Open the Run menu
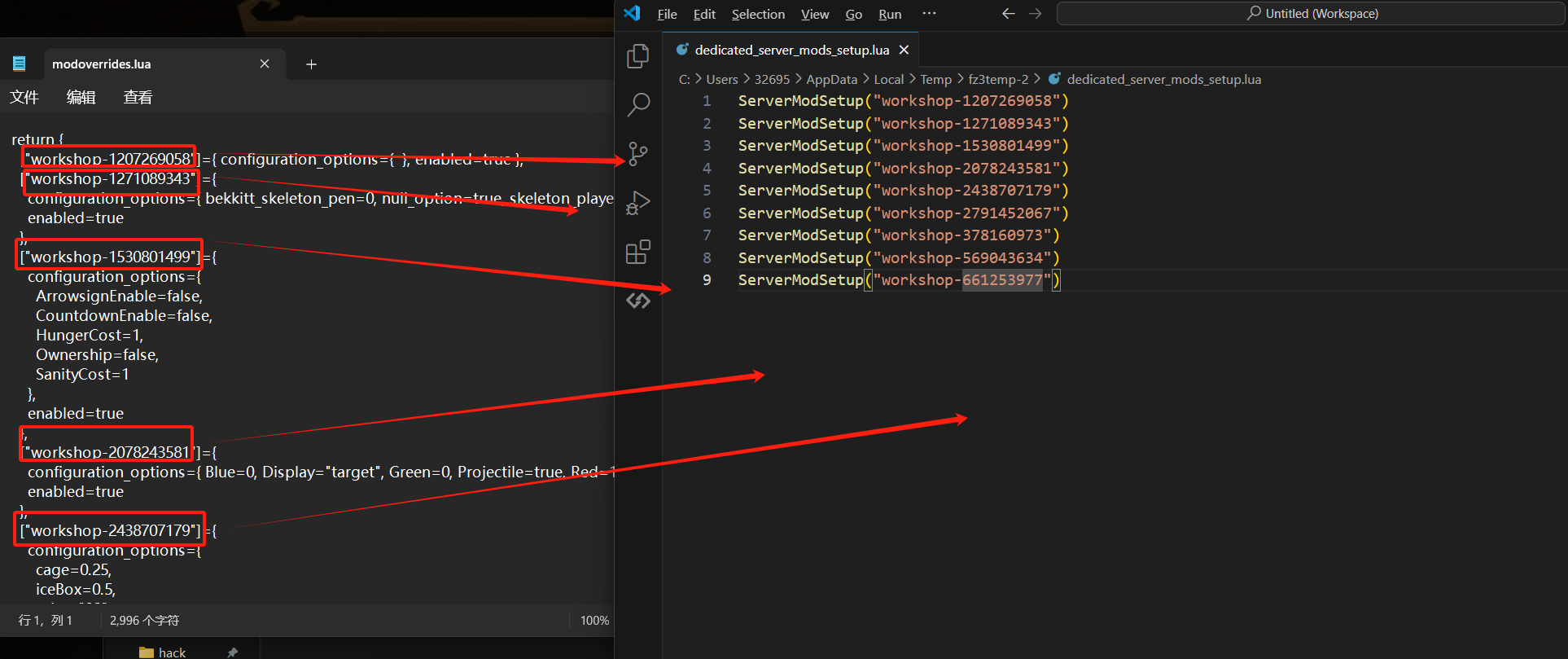Screen dimensions: 1568x659 [890, 14]
